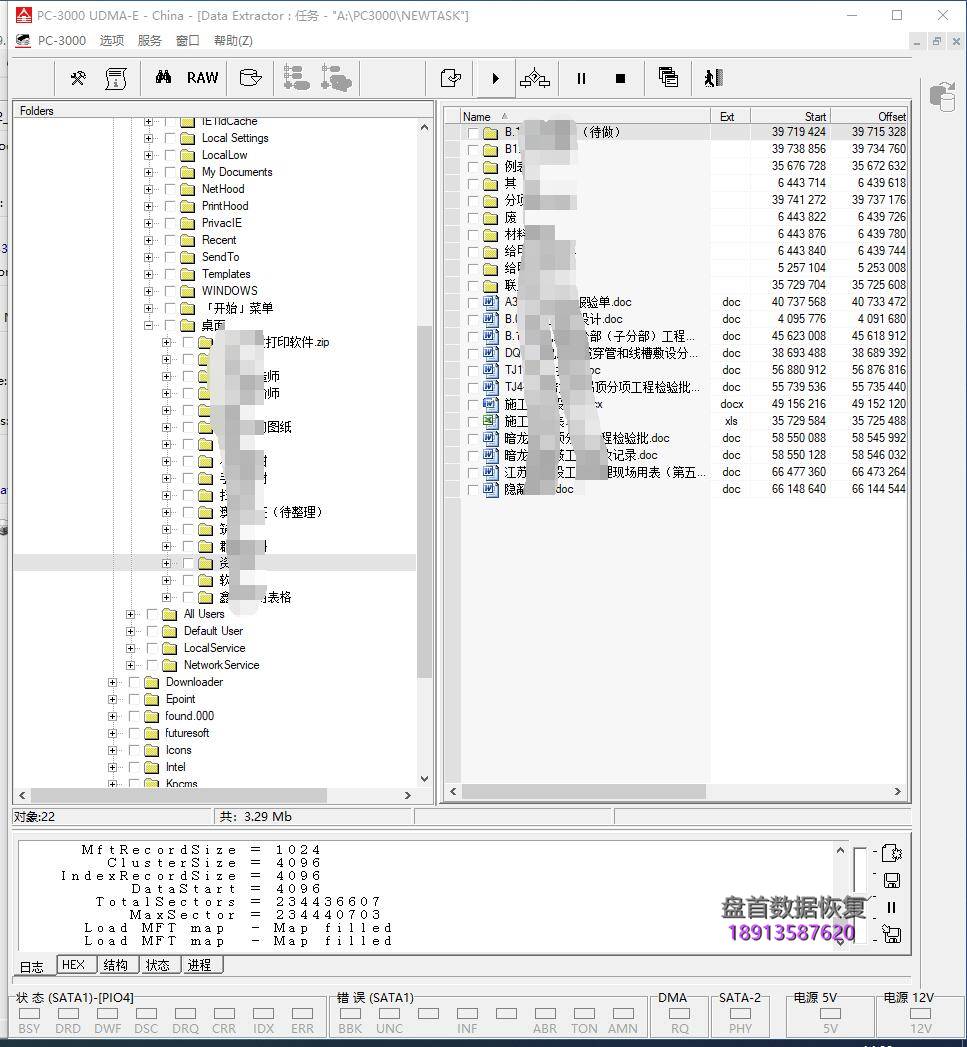The width and height of the screenshot is (967, 1047).
Task: Select the binoculars search icon
Action: click(x=164, y=78)
